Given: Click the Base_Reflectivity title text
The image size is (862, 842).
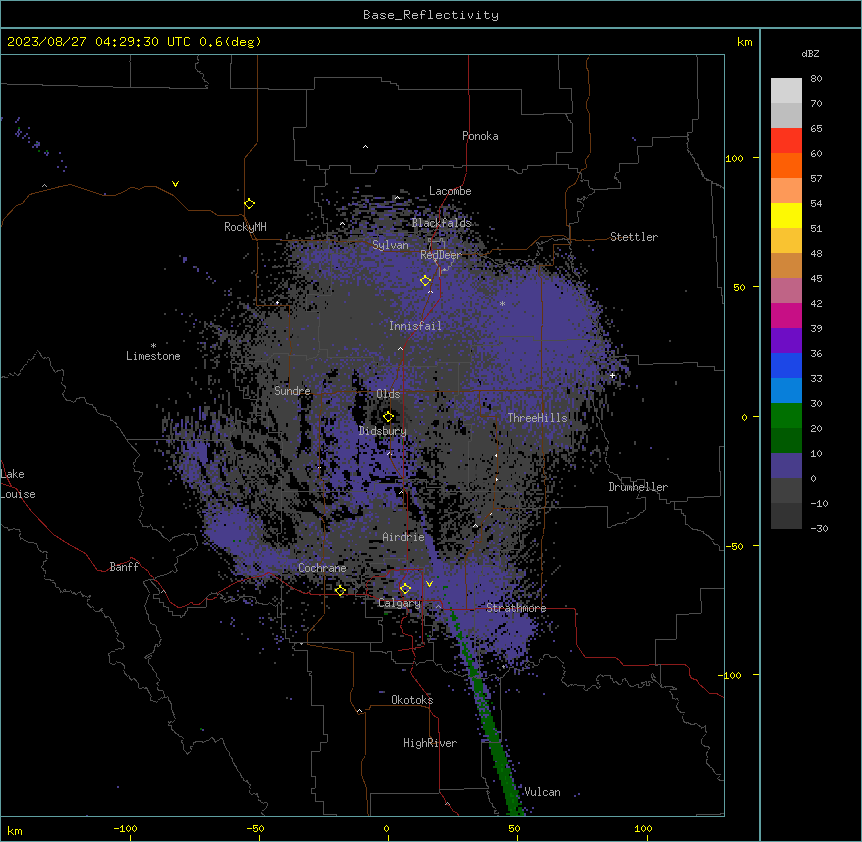Looking at the screenshot, I should pos(431,15).
